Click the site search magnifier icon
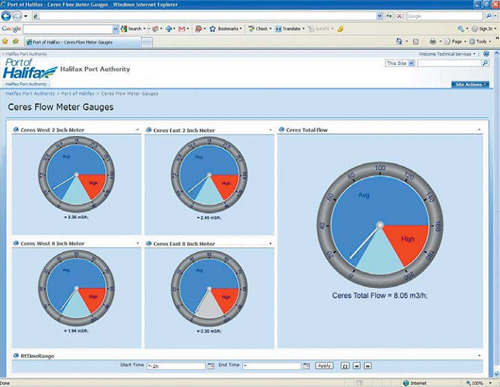 tap(486, 63)
